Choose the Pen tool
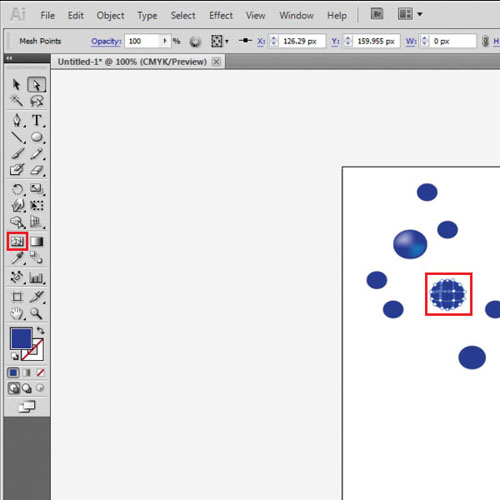This screenshot has height=500, width=500. click(x=17, y=120)
